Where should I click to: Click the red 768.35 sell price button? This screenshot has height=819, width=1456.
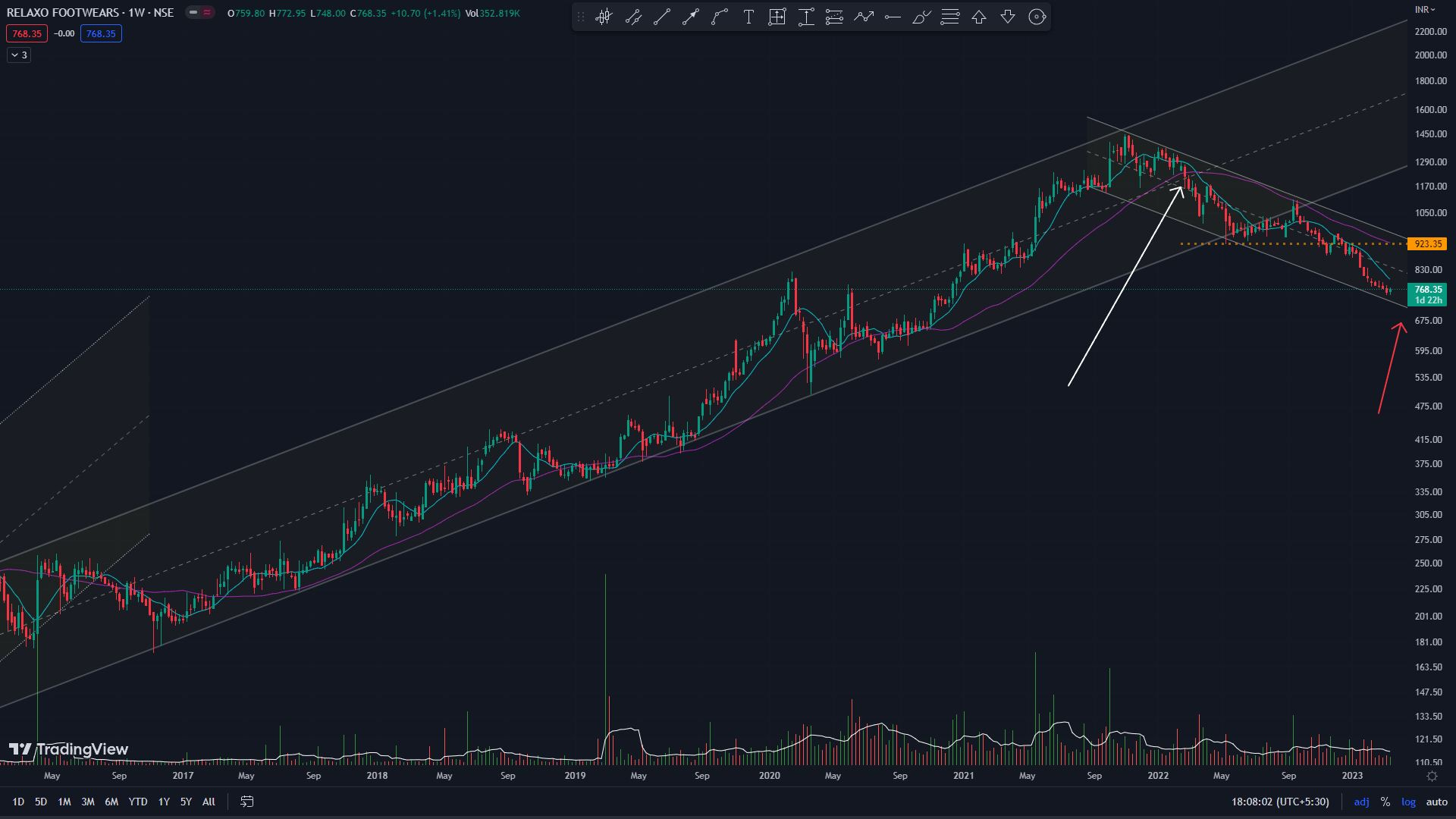[27, 33]
